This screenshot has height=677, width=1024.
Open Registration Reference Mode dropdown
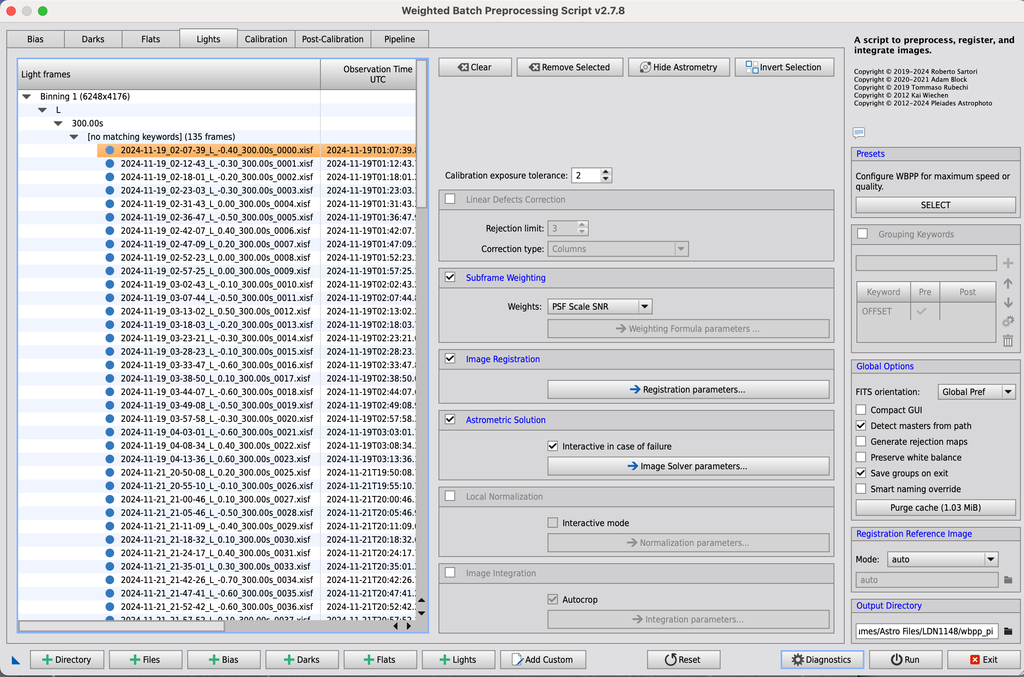click(x=942, y=559)
